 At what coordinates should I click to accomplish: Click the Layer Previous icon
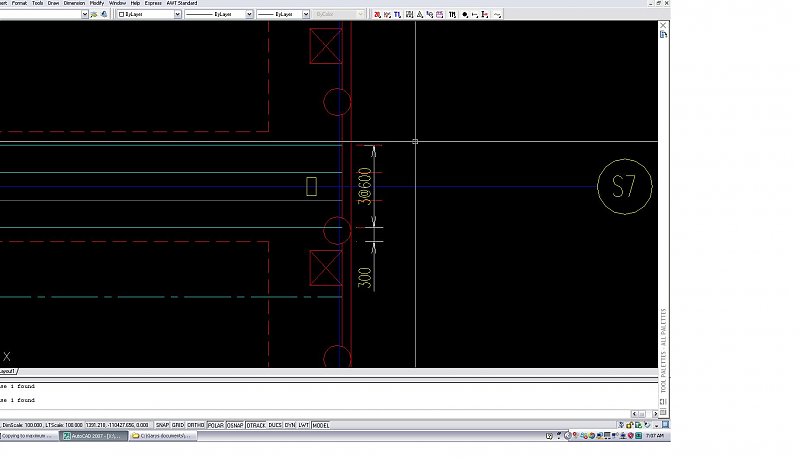coord(104,14)
